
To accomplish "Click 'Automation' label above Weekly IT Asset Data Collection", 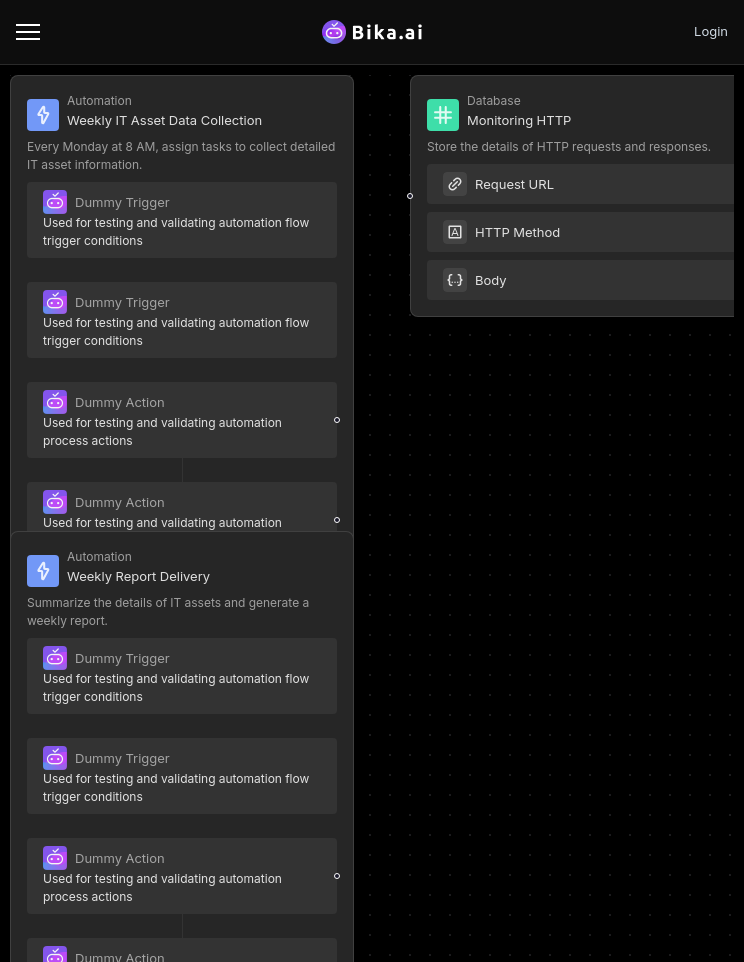I will click(x=99, y=101).
